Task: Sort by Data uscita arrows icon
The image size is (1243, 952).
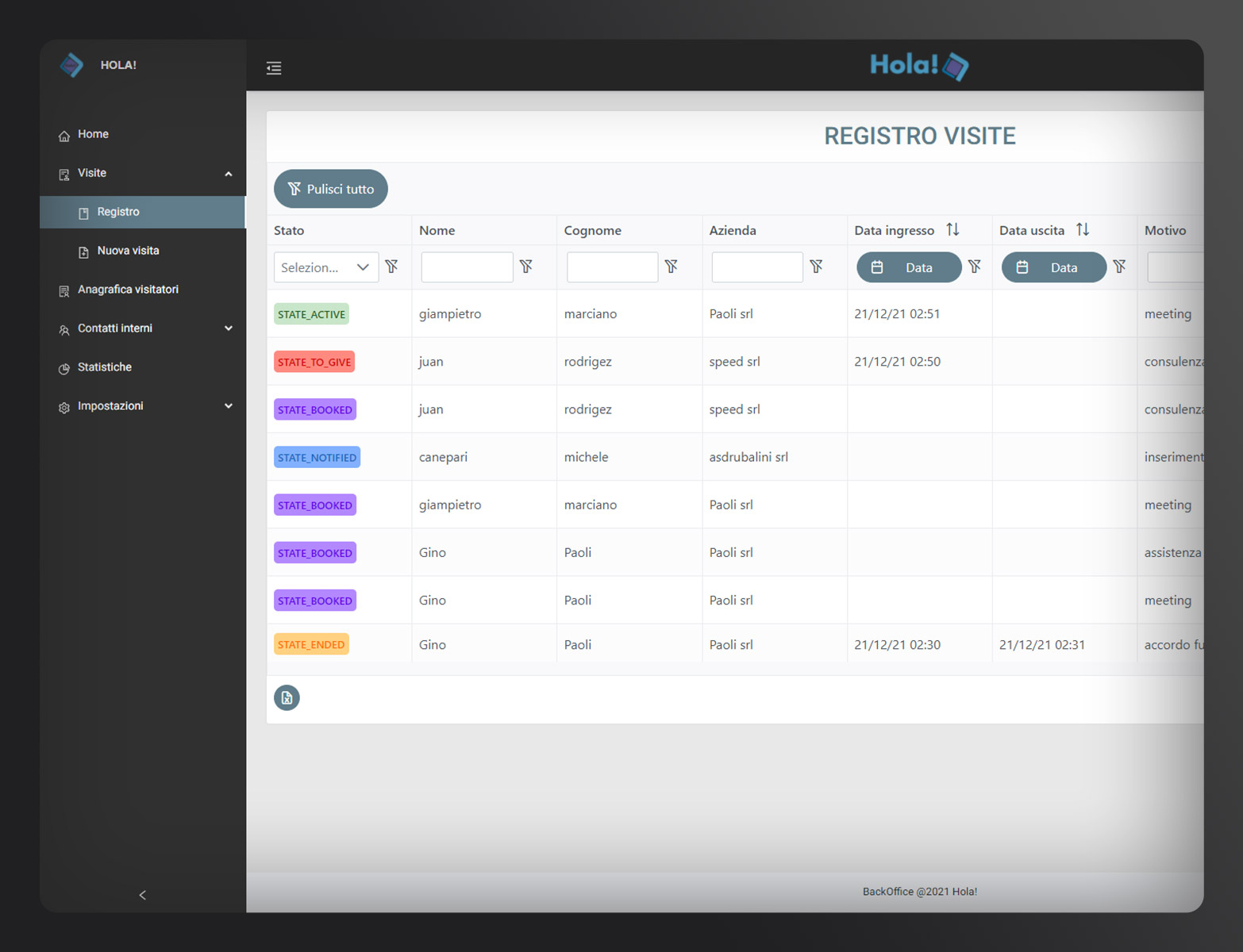Action: [1083, 230]
